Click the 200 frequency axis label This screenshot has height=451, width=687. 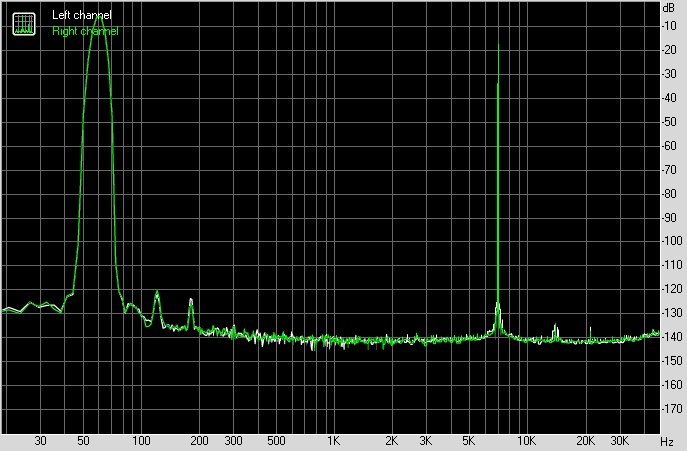[x=199, y=441]
